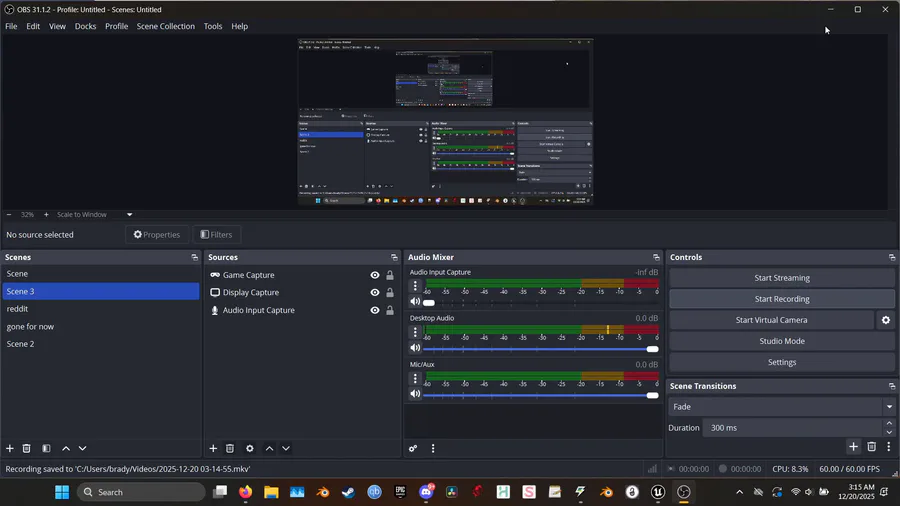This screenshot has width=900, height=506.
Task: Open source properties gear in Sources toolbar
Action: coord(250,448)
